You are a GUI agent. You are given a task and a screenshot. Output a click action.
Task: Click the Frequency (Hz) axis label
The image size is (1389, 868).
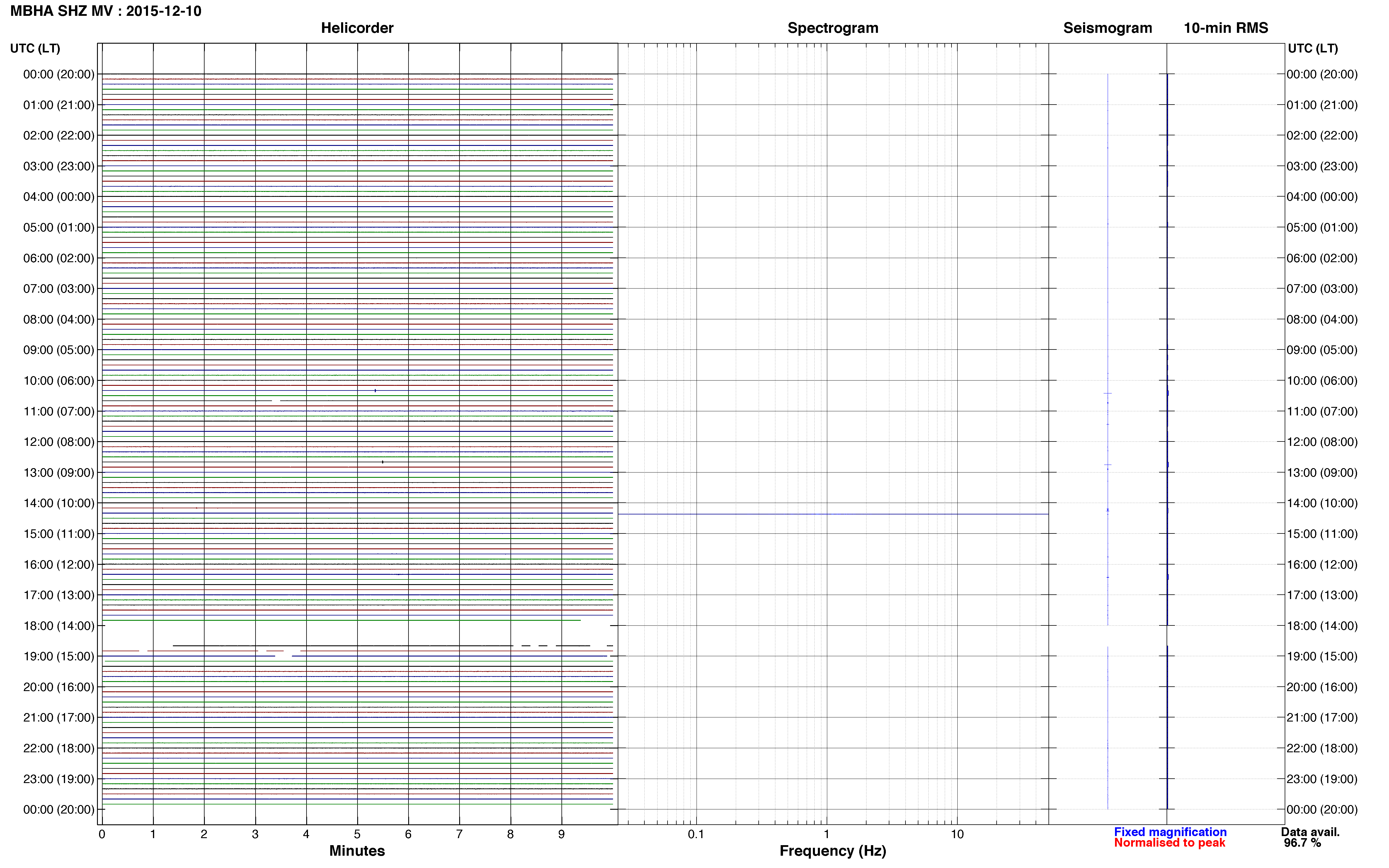[x=833, y=851]
